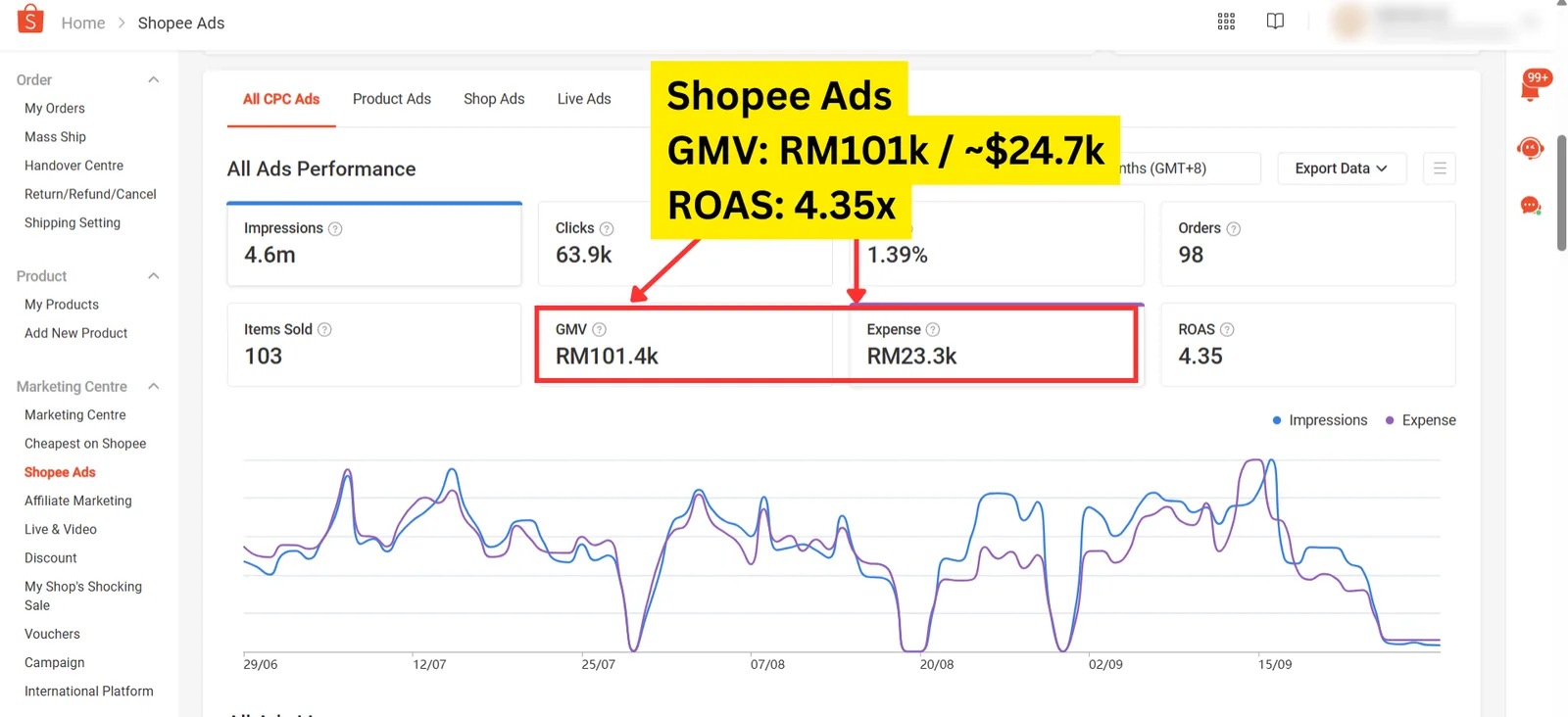
Task: Toggle Impressions series in chart legend
Action: 1319,420
